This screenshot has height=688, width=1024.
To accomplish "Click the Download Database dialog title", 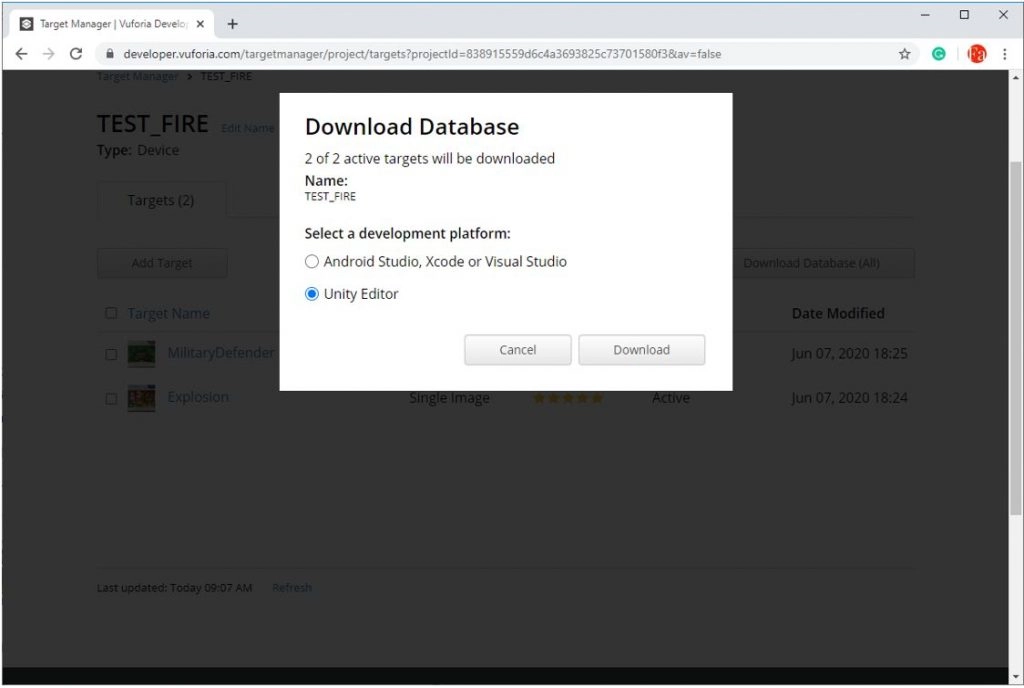I will click(x=412, y=127).
